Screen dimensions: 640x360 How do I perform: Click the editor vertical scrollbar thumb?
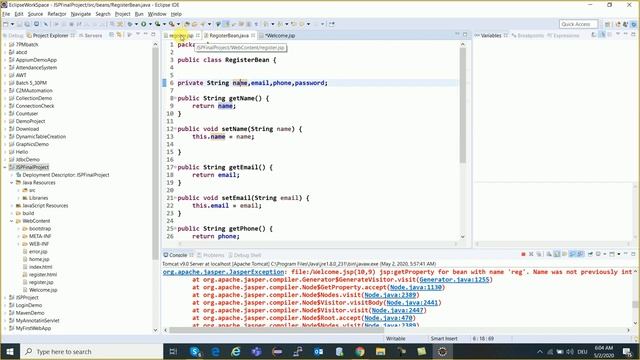click(462, 105)
